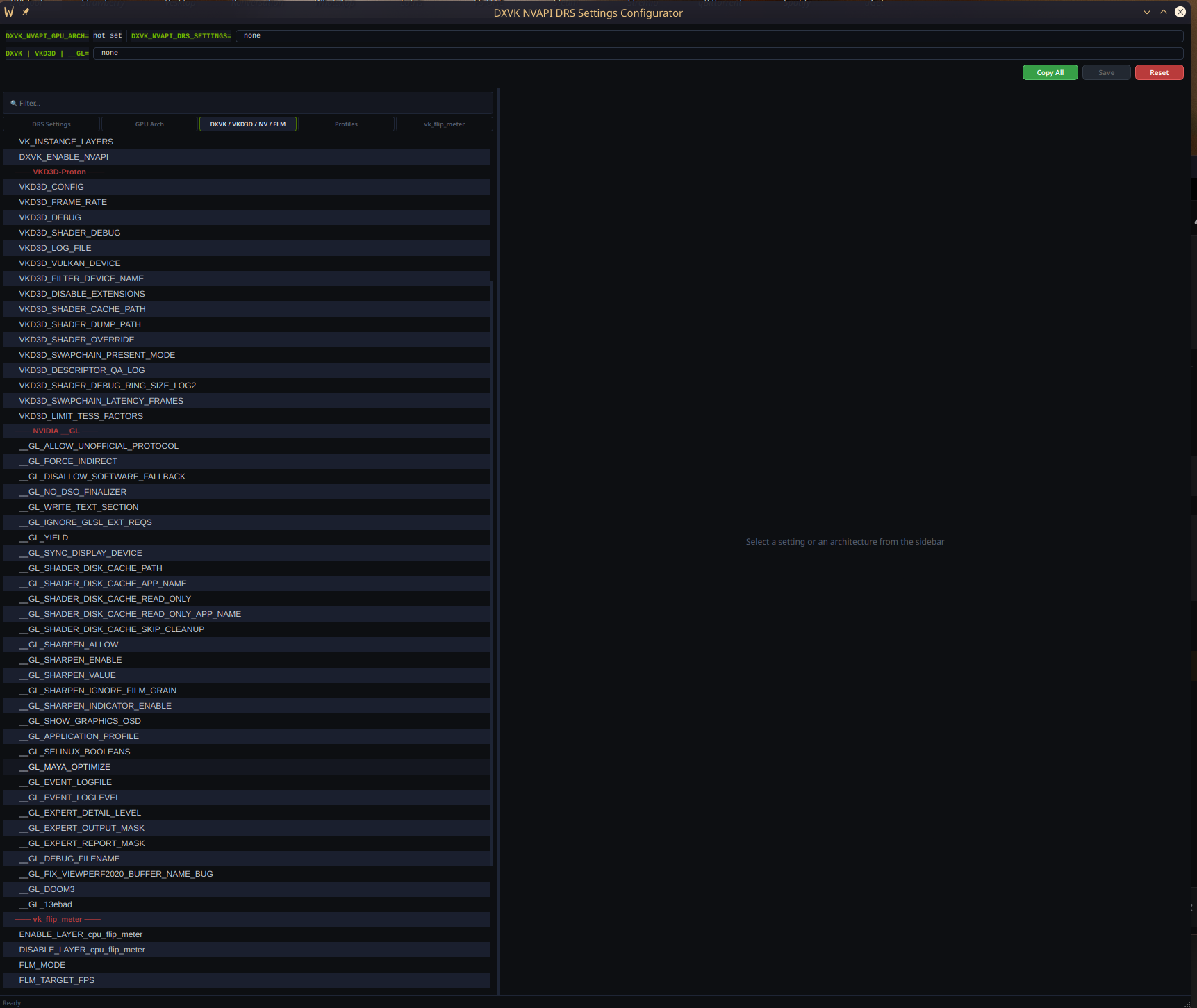Select __GL_DOOM3 row
Viewport: 1197px width, 1008px height.
247,889
